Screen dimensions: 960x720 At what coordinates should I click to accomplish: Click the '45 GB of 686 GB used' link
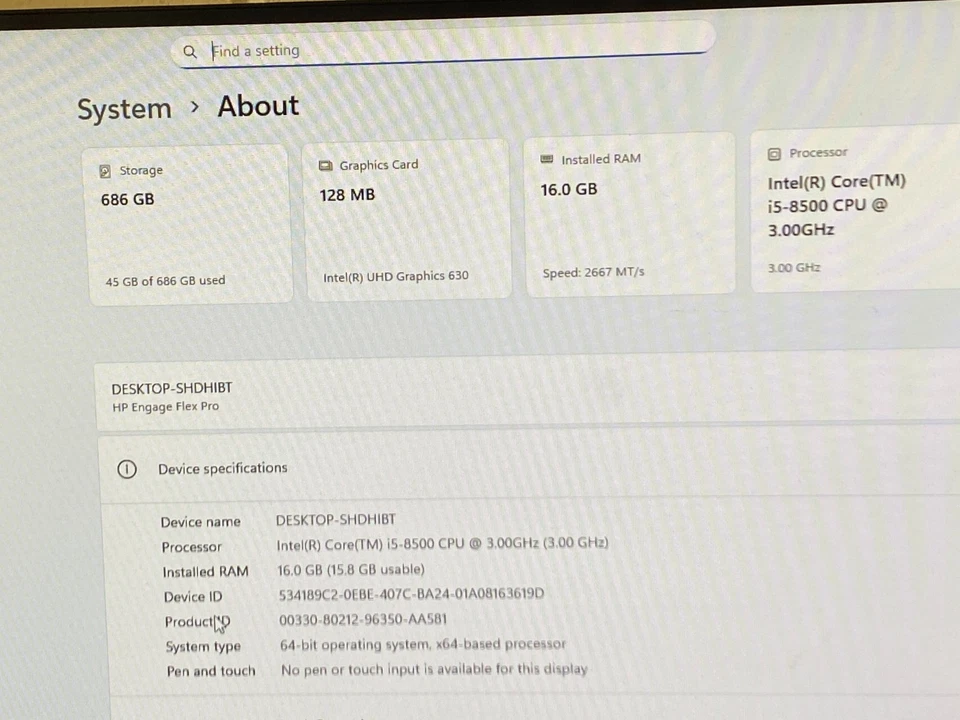164,280
